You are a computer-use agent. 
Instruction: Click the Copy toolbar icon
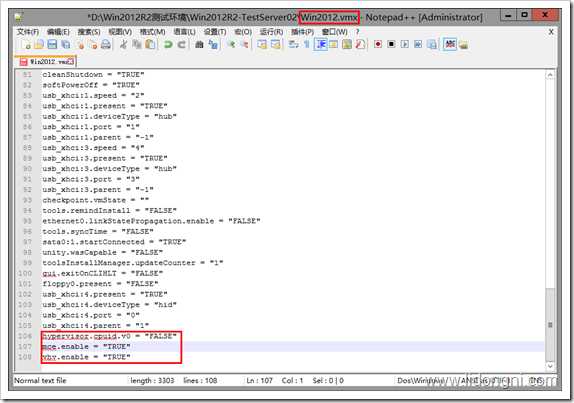[137, 45]
